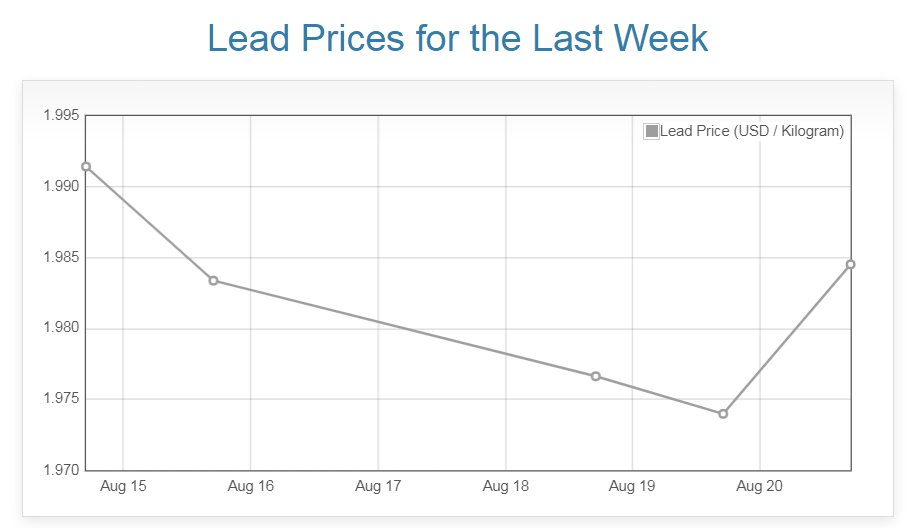This screenshot has width=910, height=528.
Task: Click the 1.995 y-axis label
Action: (60, 116)
